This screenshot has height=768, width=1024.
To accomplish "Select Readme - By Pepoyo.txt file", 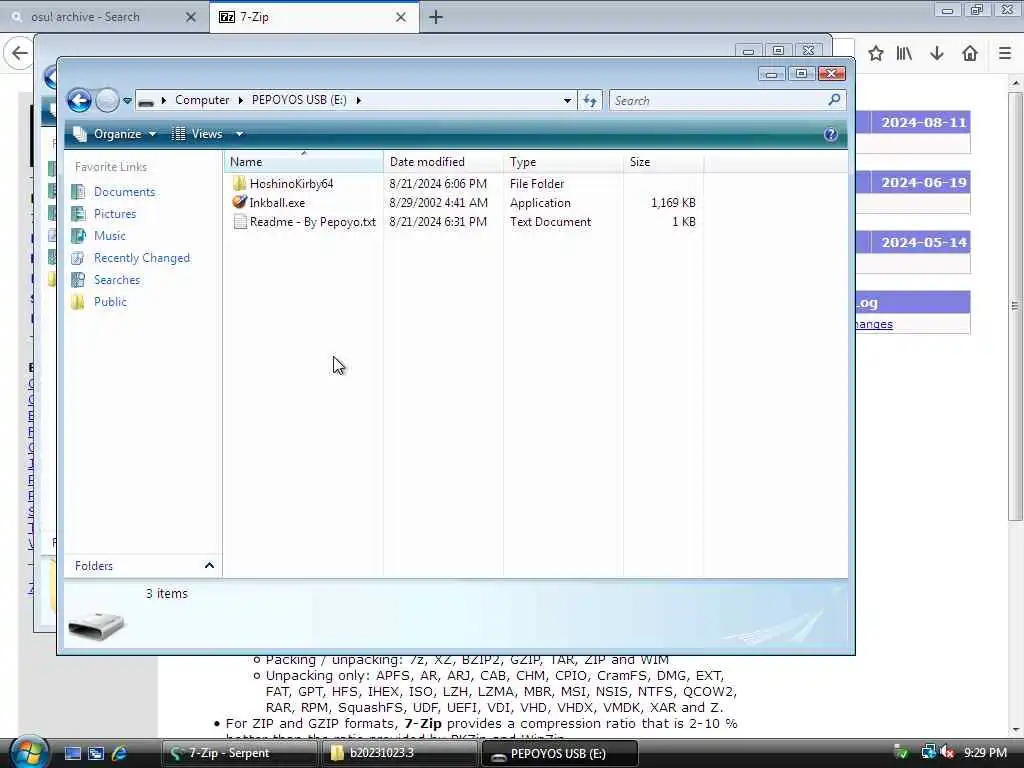I will pyautogui.click(x=313, y=222).
